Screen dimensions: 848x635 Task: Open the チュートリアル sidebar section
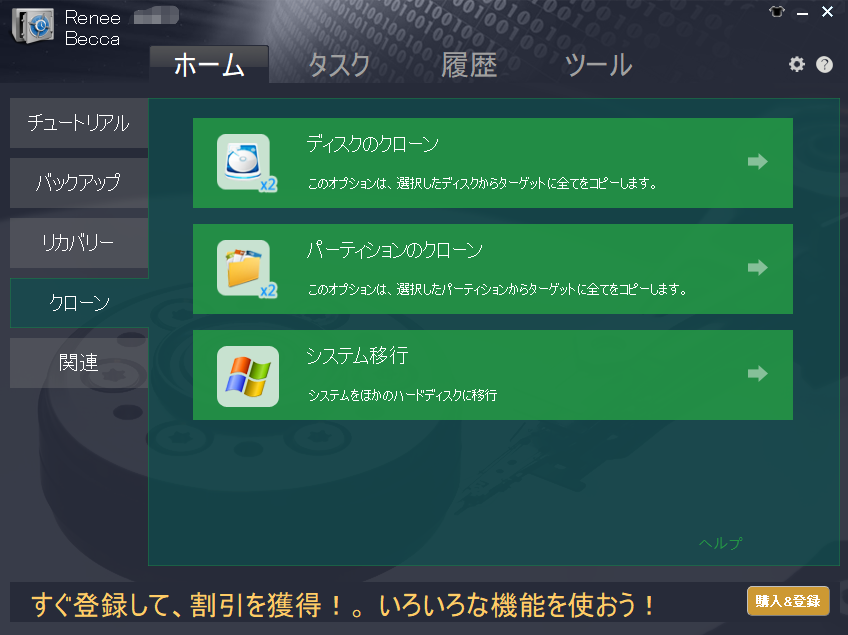(x=79, y=124)
